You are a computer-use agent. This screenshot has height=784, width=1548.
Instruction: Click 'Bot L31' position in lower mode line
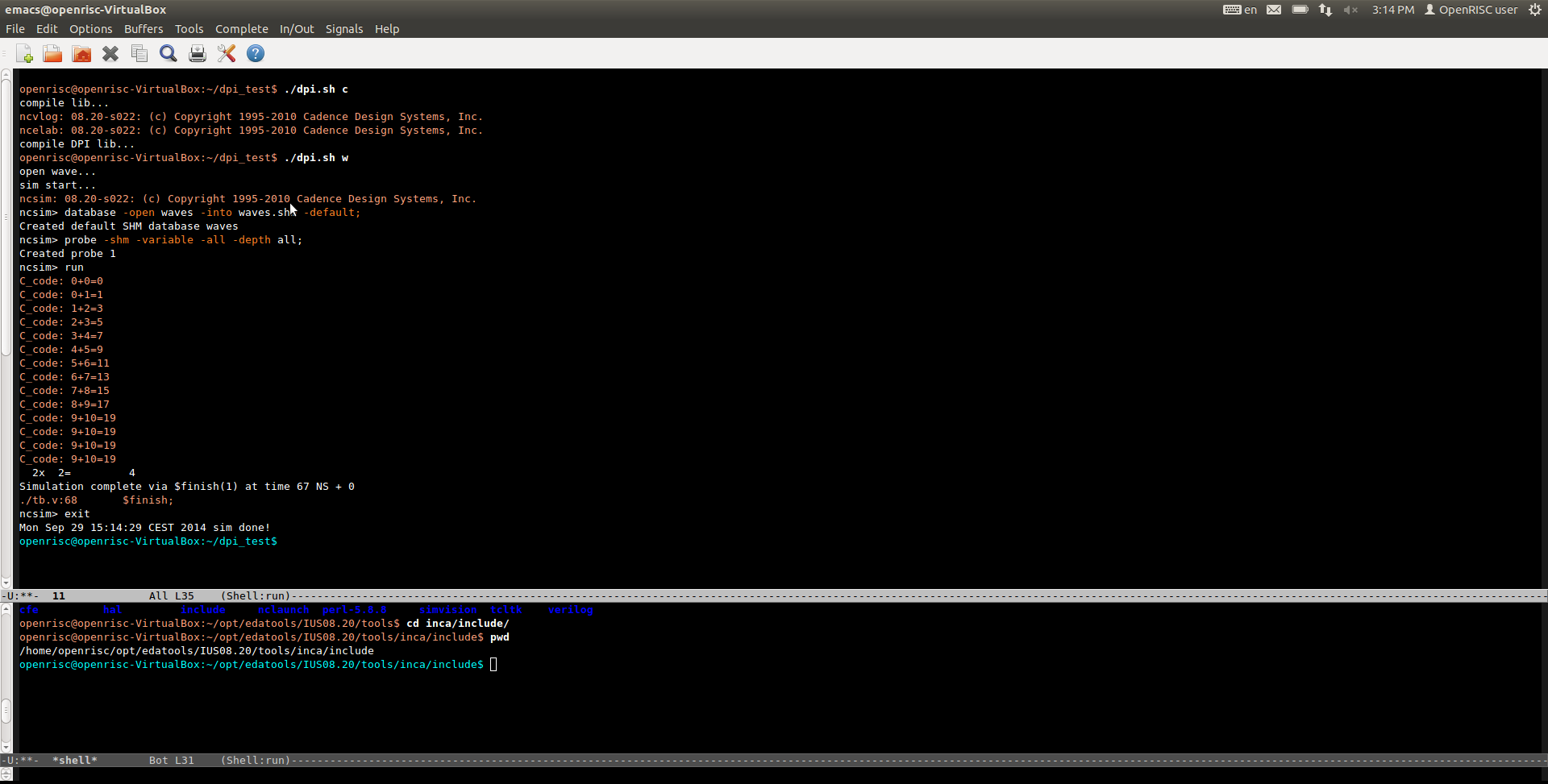pos(172,761)
